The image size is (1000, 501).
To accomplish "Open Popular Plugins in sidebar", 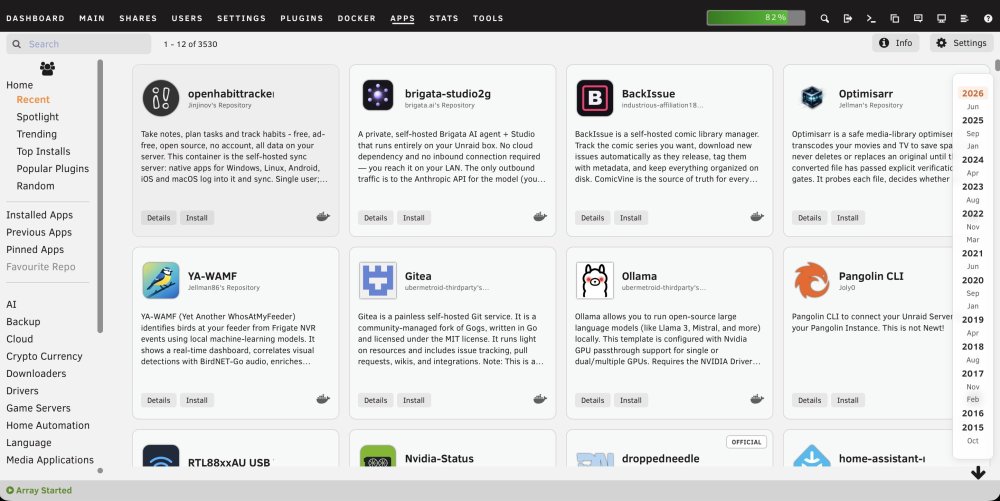I will pos(53,168).
